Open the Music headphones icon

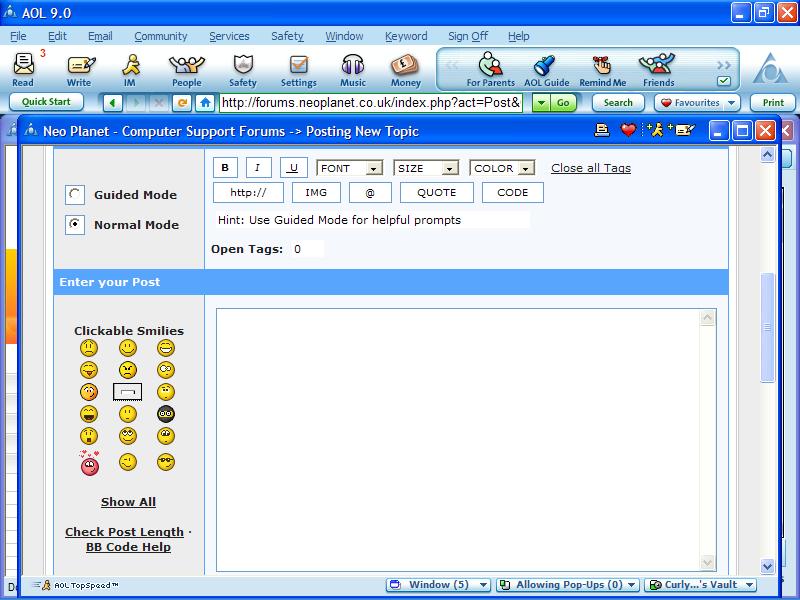[353, 69]
